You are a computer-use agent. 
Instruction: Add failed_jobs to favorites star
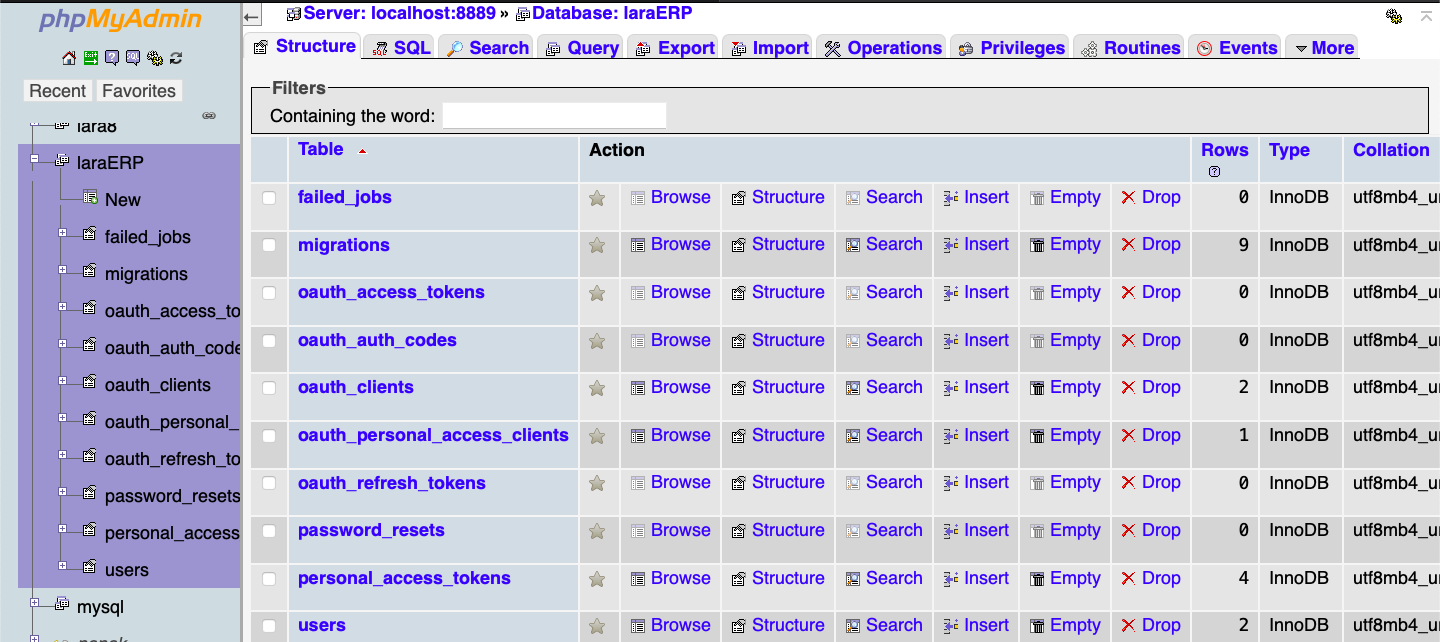click(597, 198)
